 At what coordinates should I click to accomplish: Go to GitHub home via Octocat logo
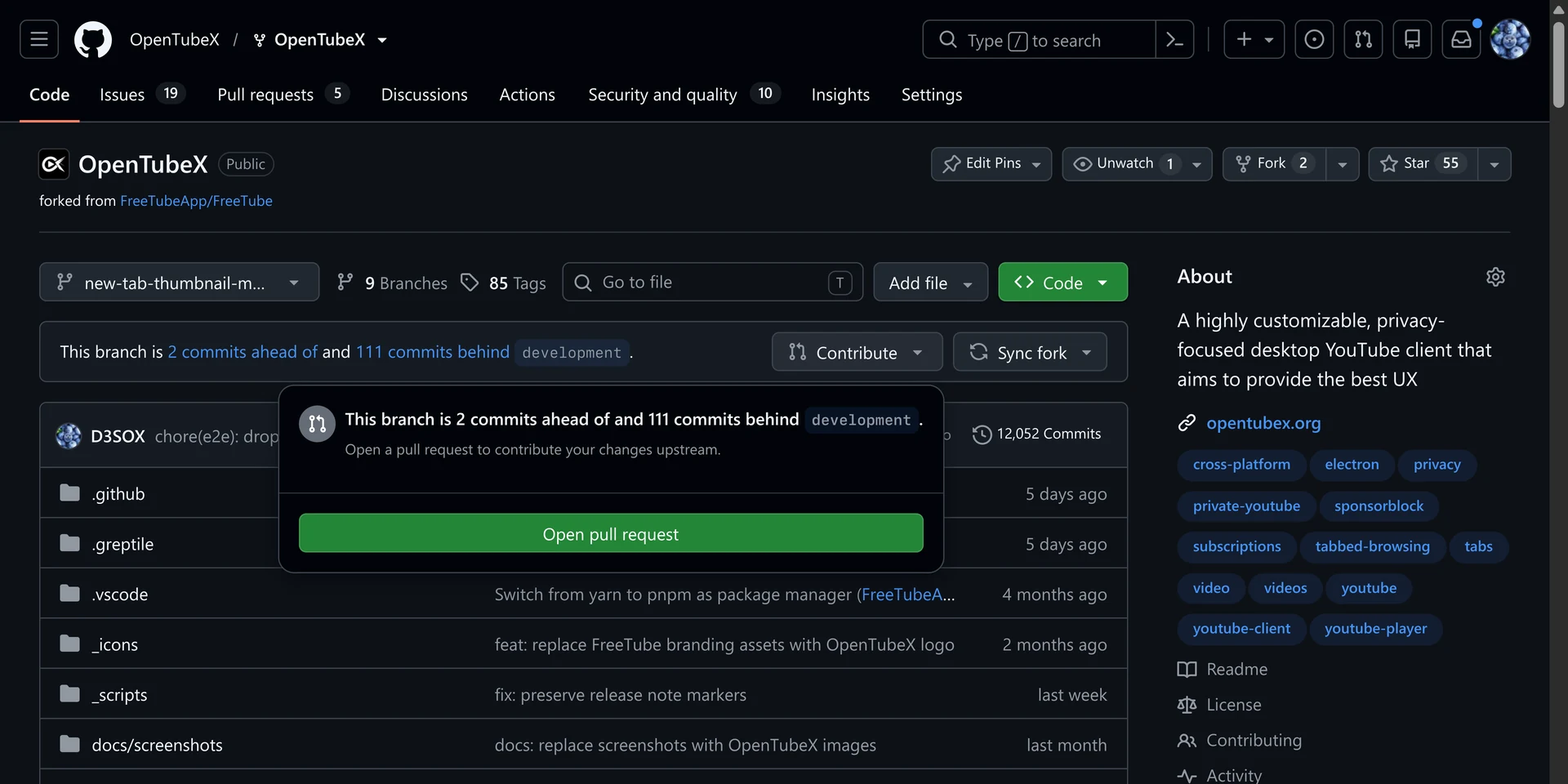pyautogui.click(x=93, y=39)
